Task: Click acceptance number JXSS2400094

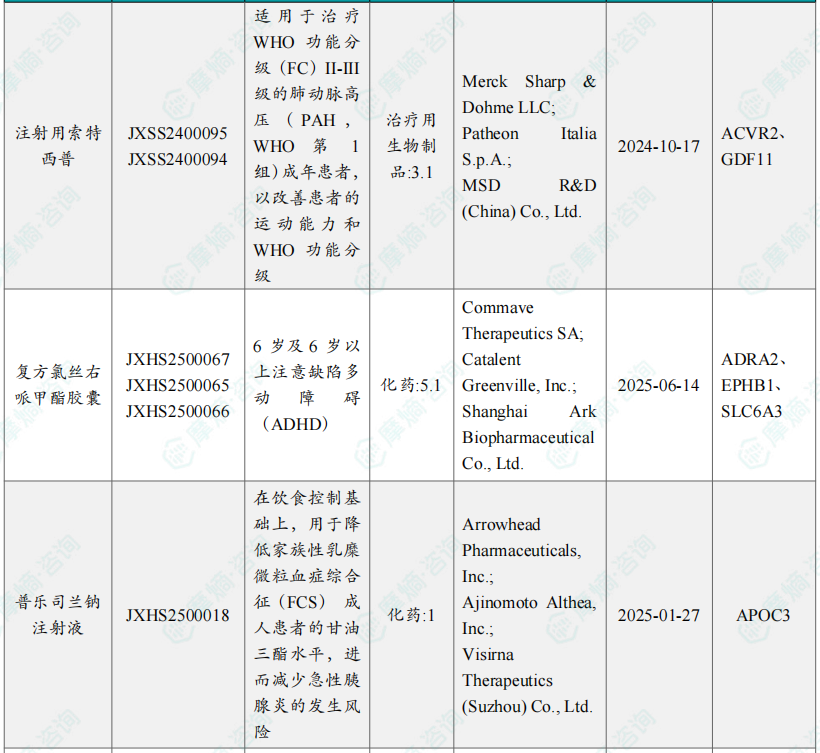Action: tap(178, 159)
